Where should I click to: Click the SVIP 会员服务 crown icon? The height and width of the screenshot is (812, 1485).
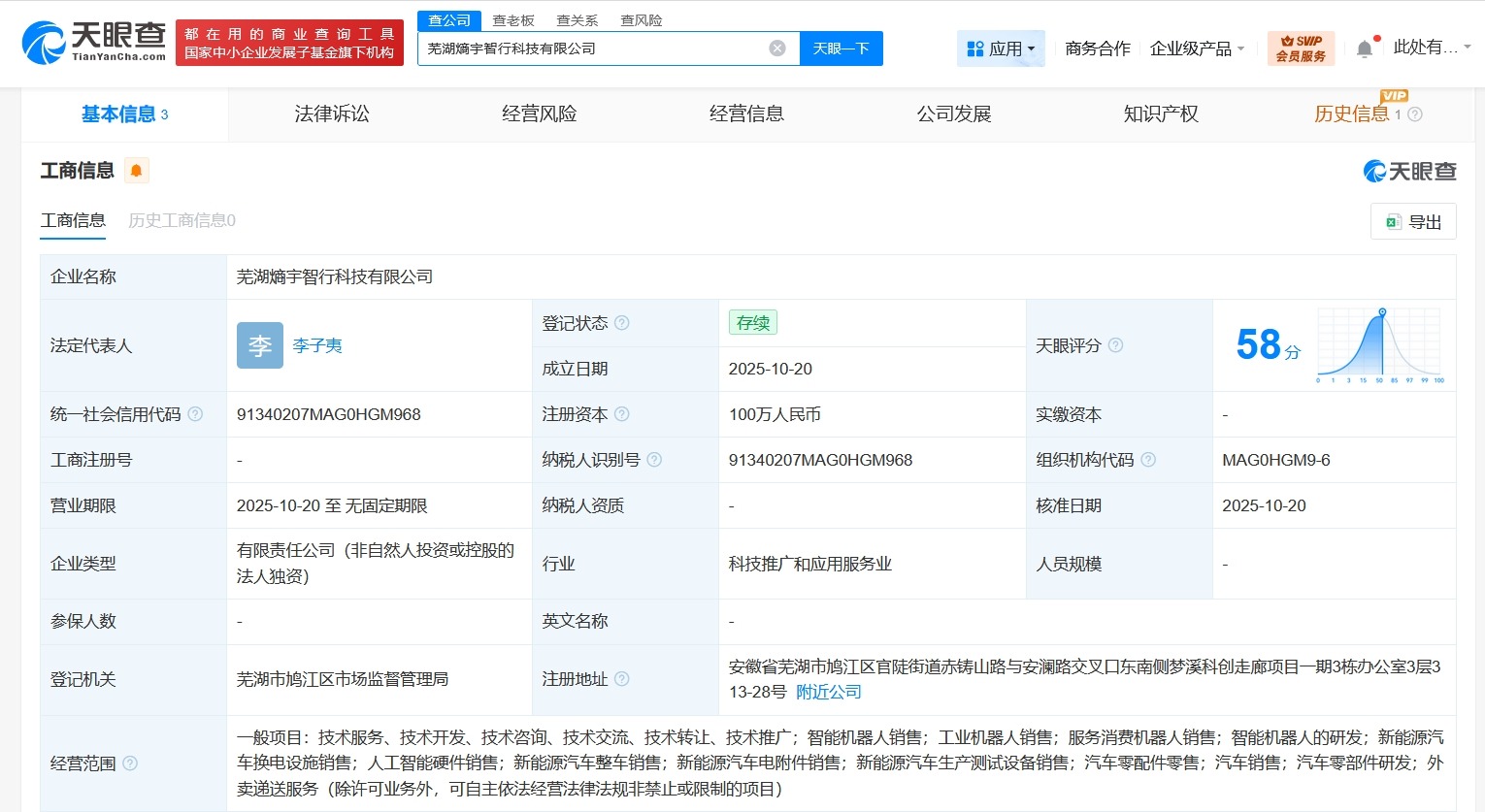(1286, 41)
